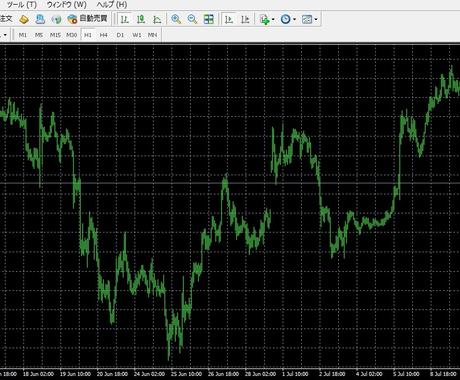Open the MetaEditor yellow book icon
The height and width of the screenshot is (380, 460).
pos(24,19)
